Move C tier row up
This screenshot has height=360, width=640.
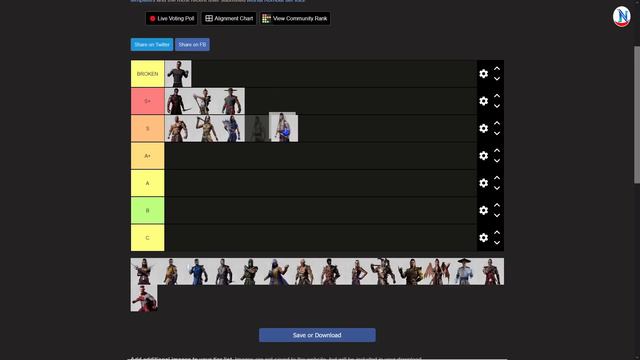[497, 233]
